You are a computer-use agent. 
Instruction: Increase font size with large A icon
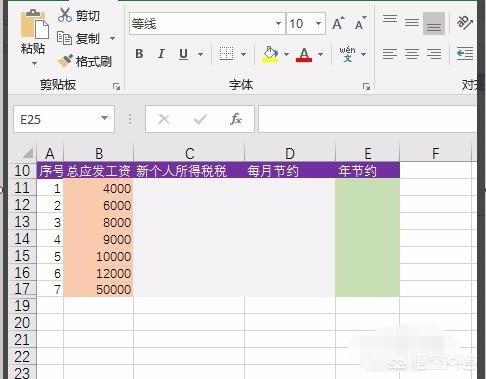(x=338, y=23)
